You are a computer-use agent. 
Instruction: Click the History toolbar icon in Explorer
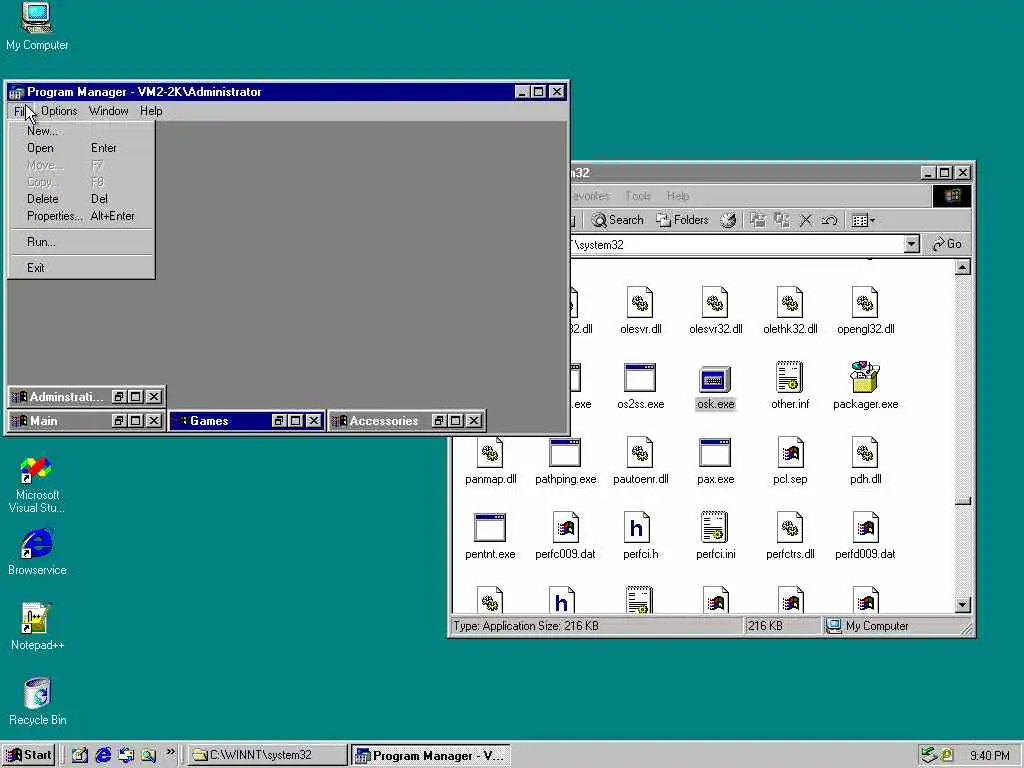pos(728,220)
